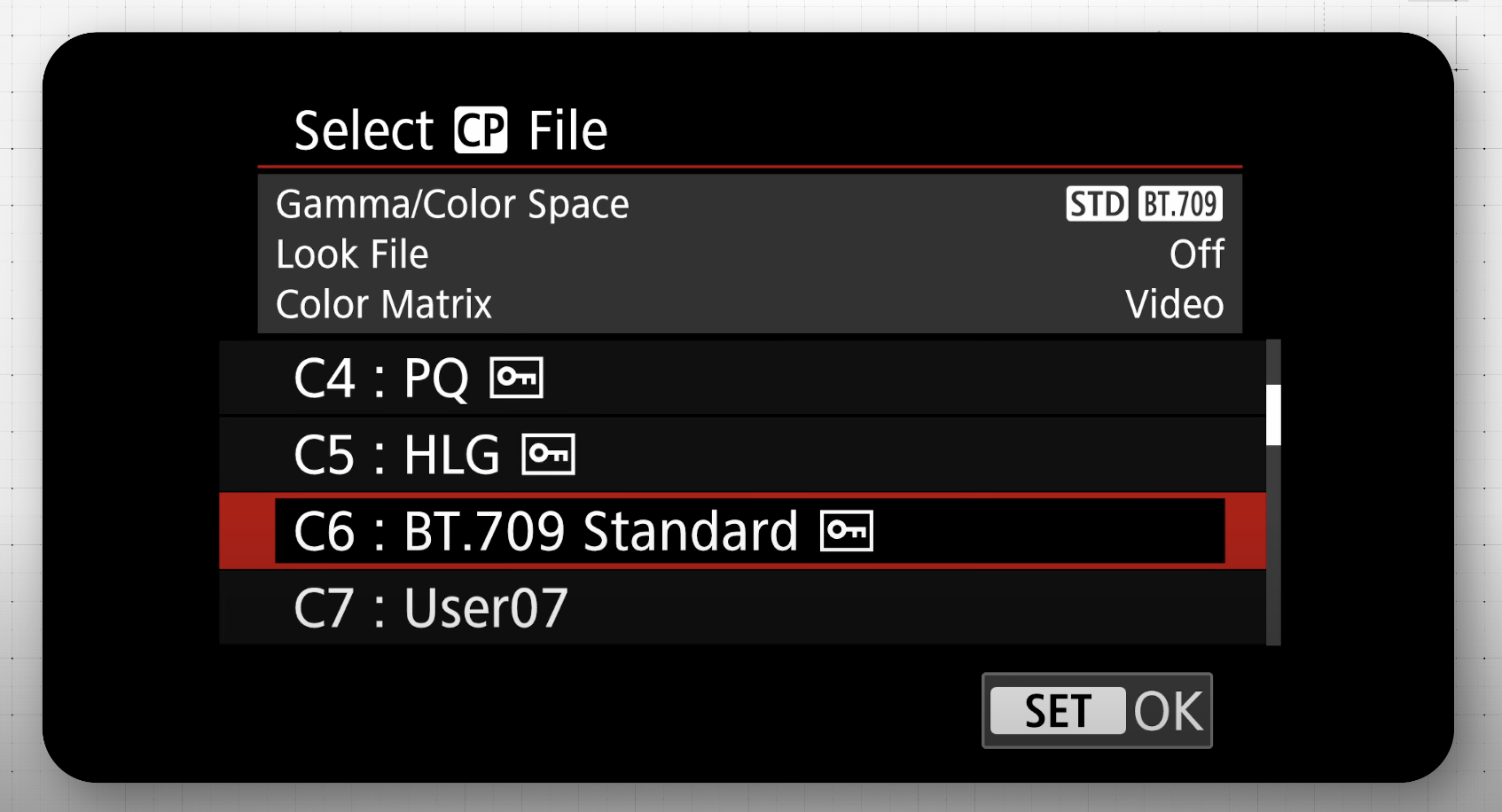The image size is (1502, 812).
Task: Click the CP icon in the title
Action: (481, 130)
